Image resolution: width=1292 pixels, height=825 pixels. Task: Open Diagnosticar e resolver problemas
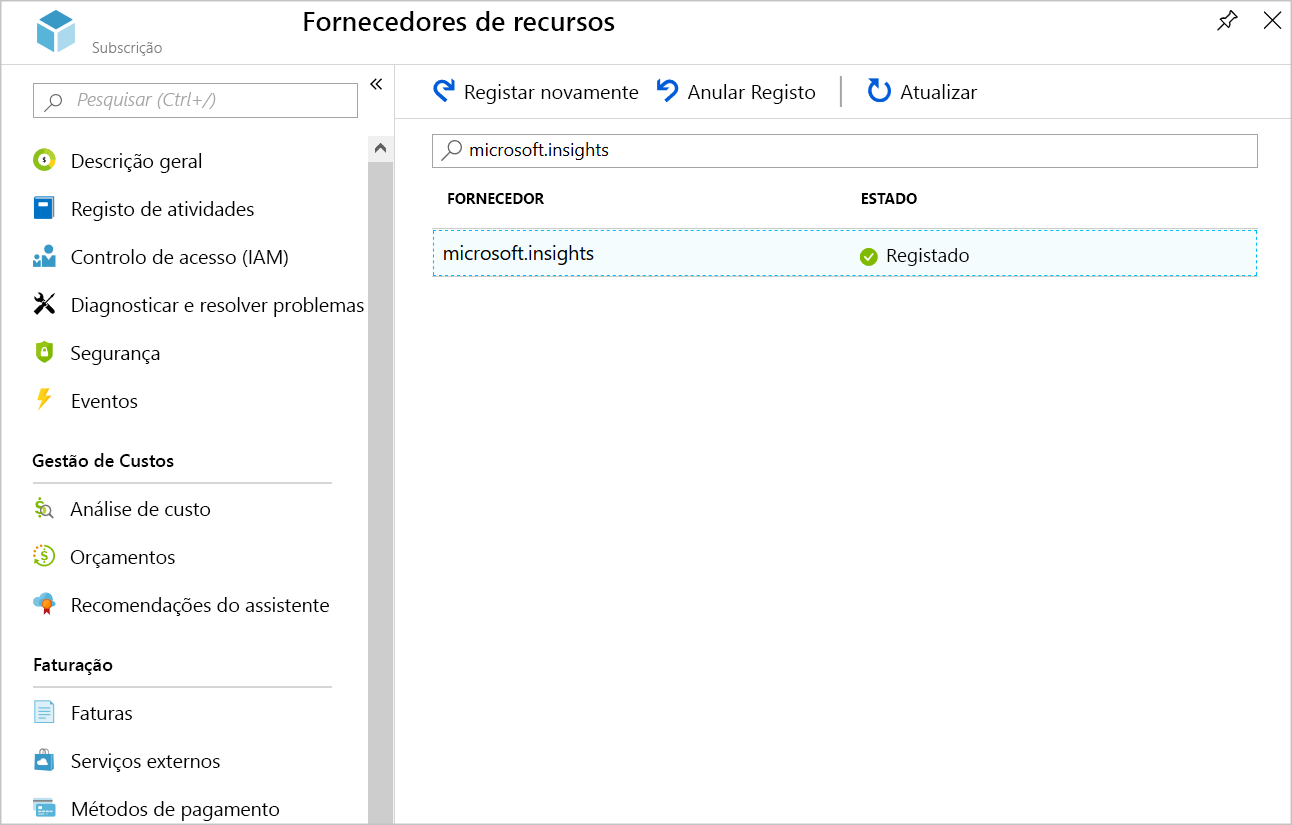[217, 305]
